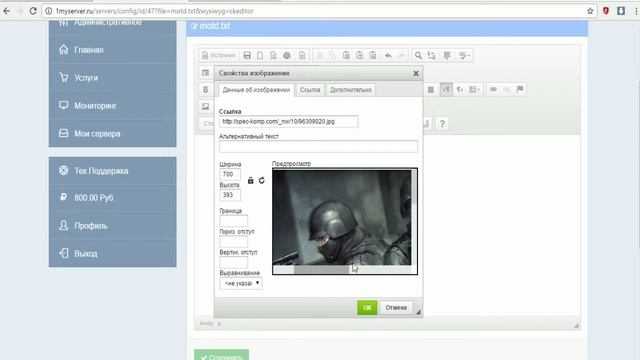Click the browser address bar URL
The height and width of the screenshot is (360, 640).
click(154, 11)
